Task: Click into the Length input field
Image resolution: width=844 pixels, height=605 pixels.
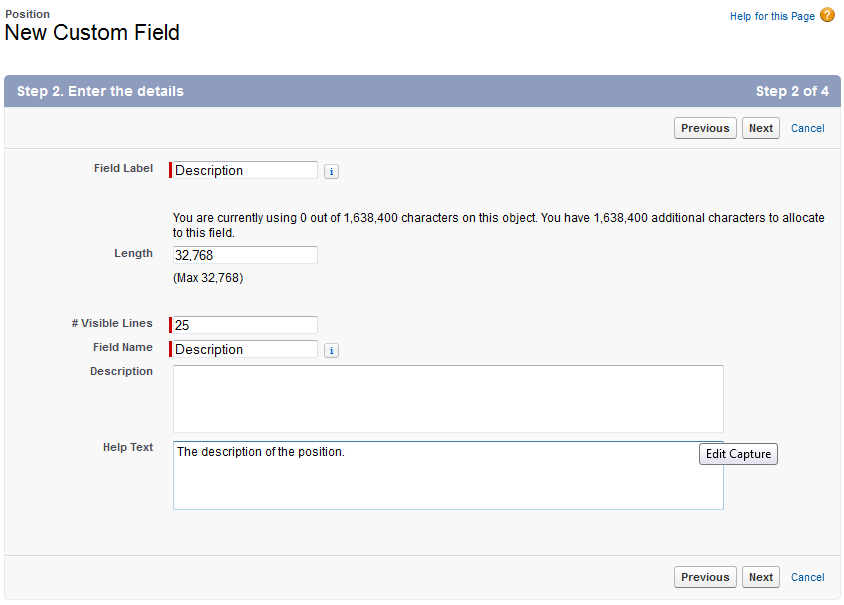Action: coord(245,255)
